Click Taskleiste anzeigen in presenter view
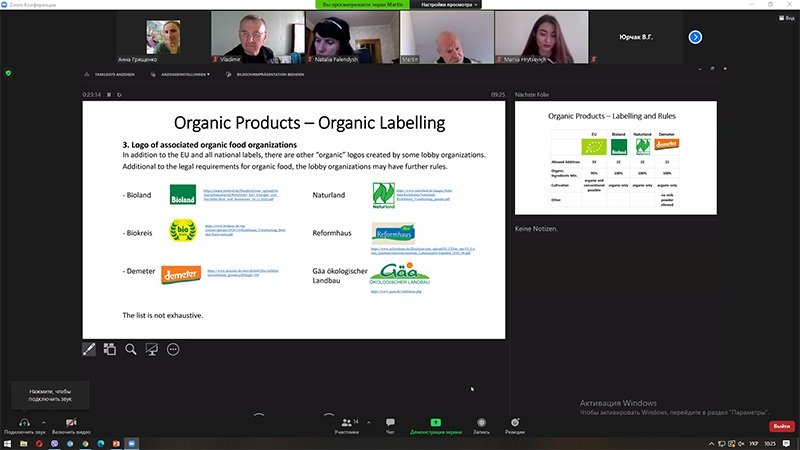Screen dimensions: 800x450 click(109, 74)
